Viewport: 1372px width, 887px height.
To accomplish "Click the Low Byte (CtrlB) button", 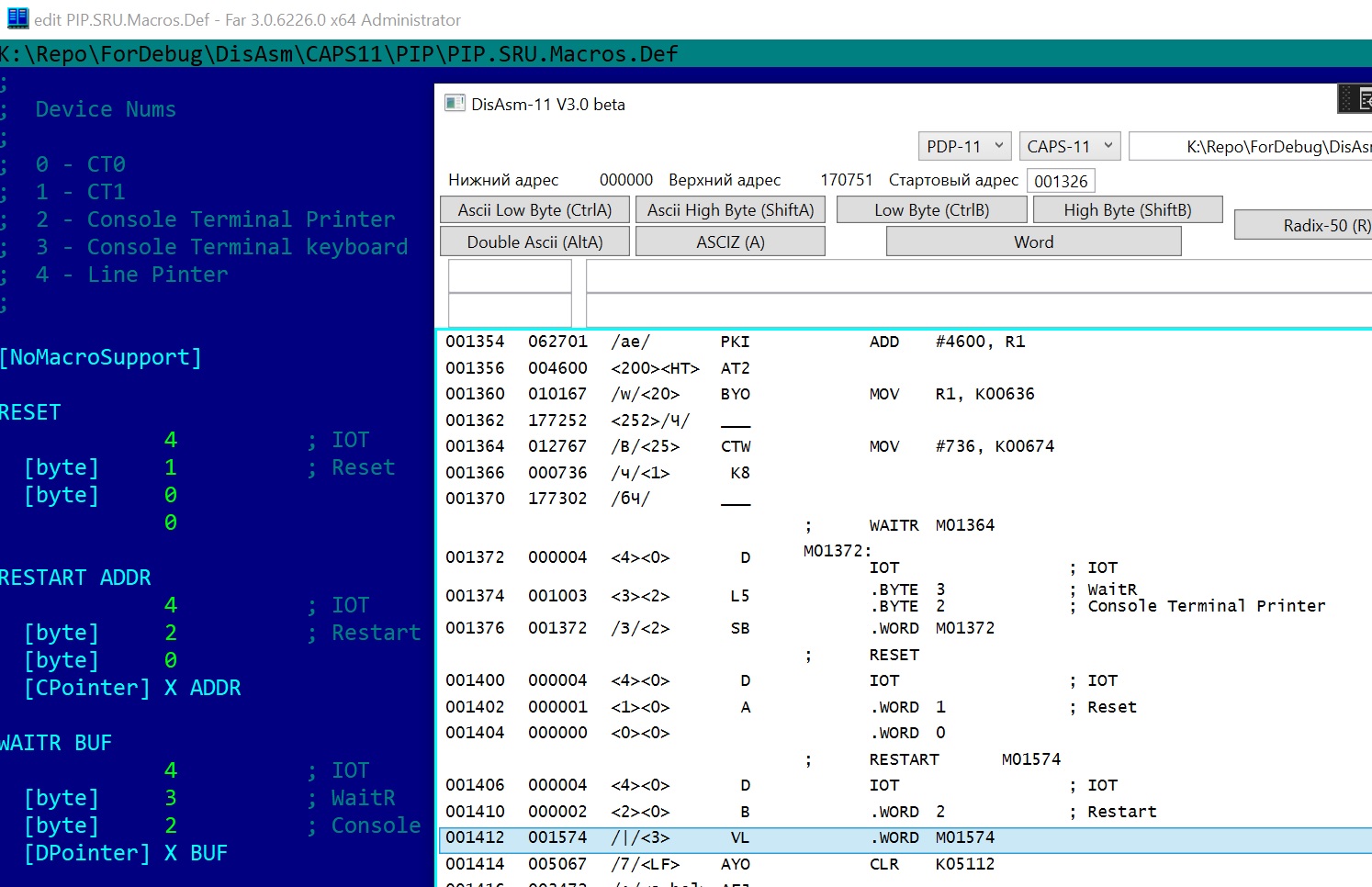I will [x=931, y=210].
